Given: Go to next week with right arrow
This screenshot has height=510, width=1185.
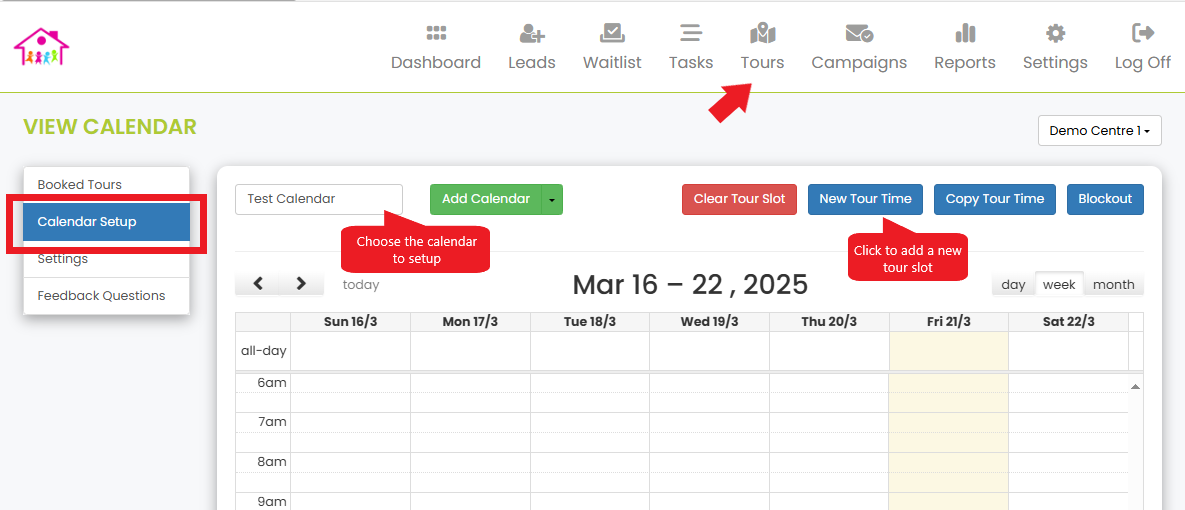Looking at the screenshot, I should (302, 284).
